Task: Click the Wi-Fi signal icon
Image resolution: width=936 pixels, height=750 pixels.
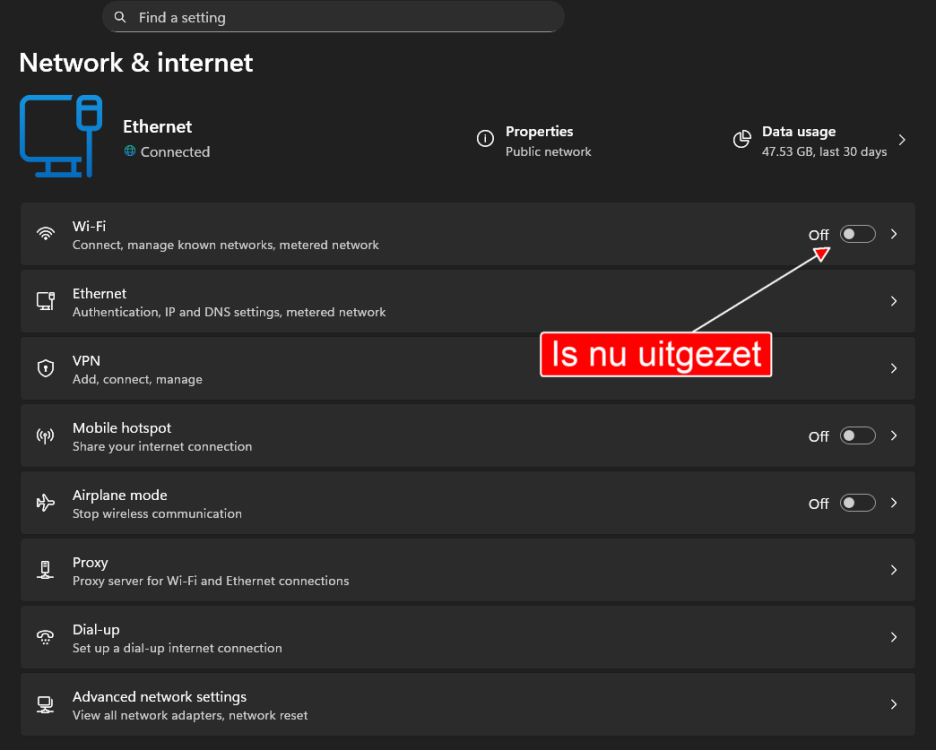Action: pyautogui.click(x=45, y=233)
